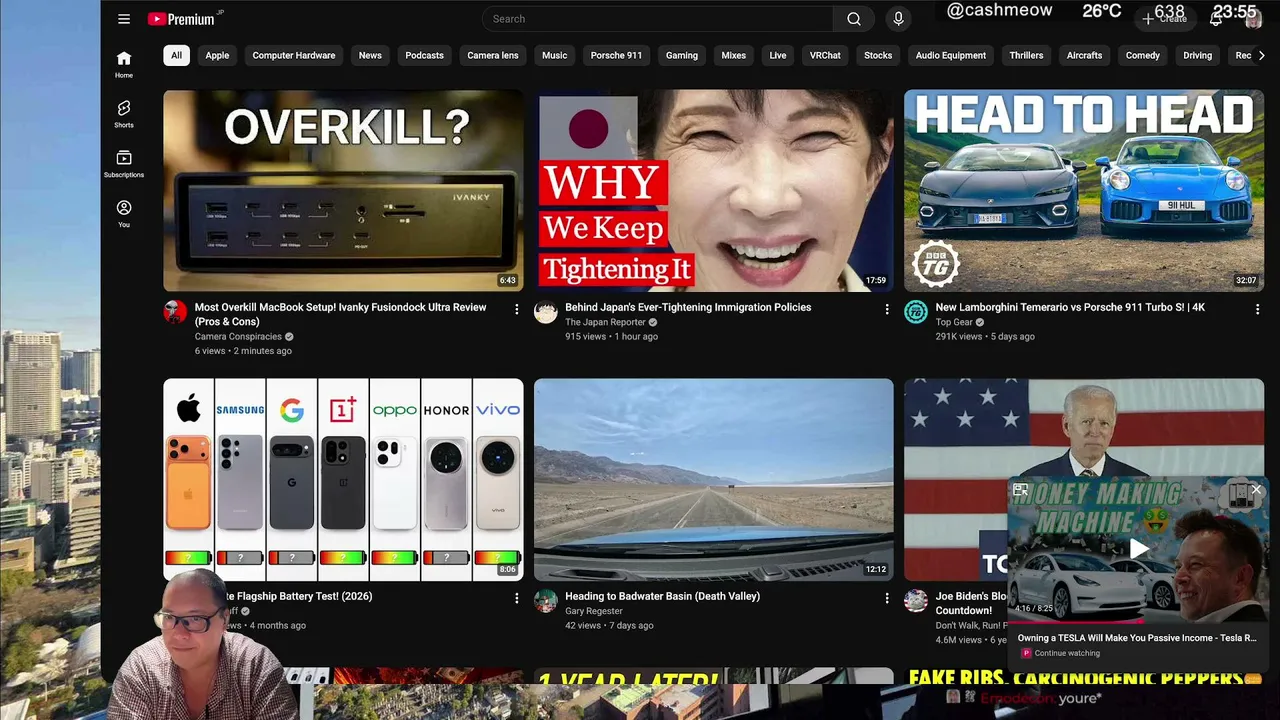Open the notifications bell
Image resolution: width=1280 pixels, height=720 pixels.
tap(1216, 19)
